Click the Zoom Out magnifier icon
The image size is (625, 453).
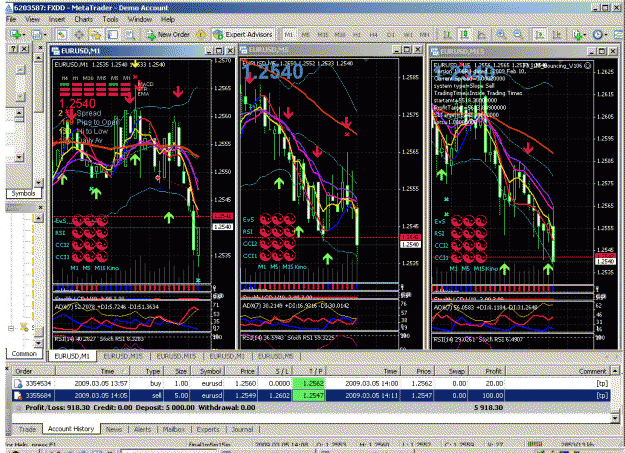[x=518, y=35]
